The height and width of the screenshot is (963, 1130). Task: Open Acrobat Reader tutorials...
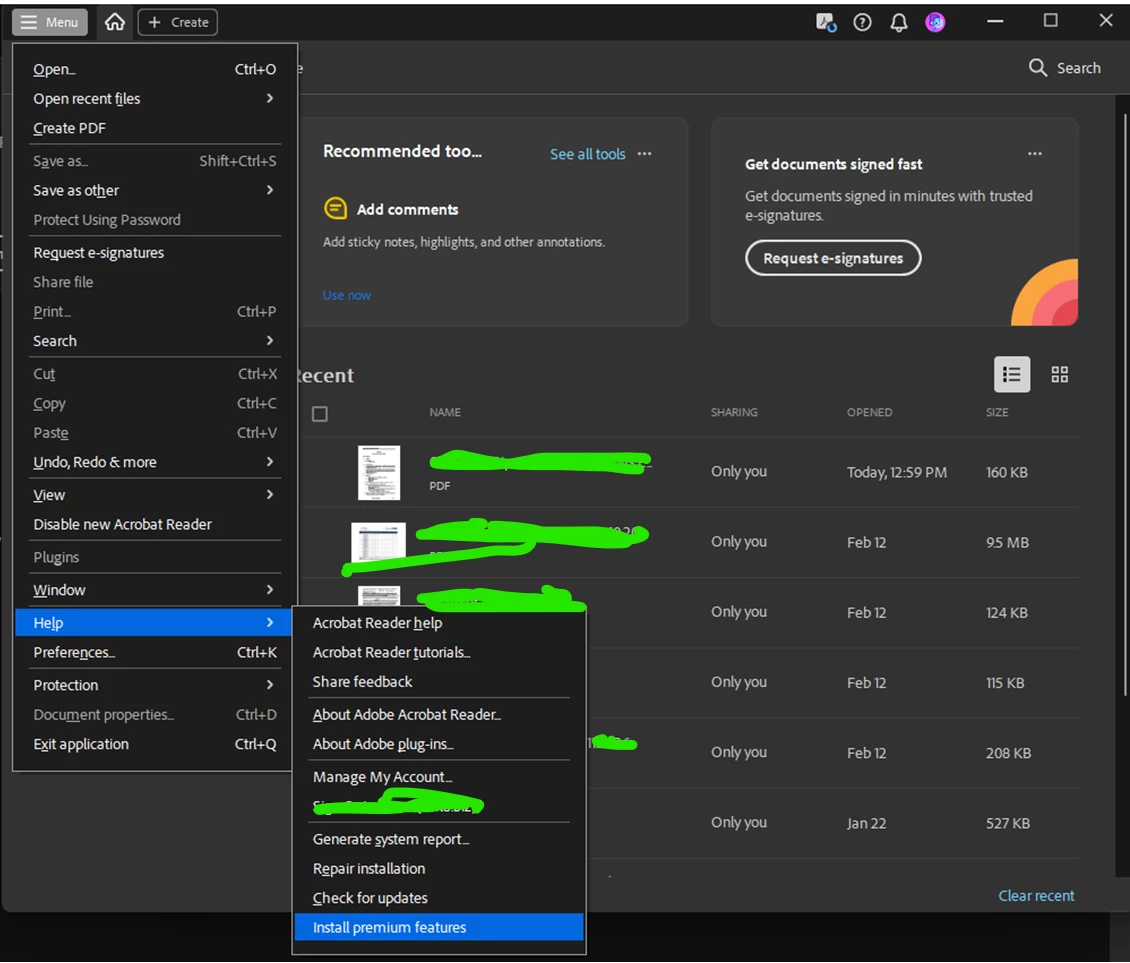pyautogui.click(x=439, y=652)
